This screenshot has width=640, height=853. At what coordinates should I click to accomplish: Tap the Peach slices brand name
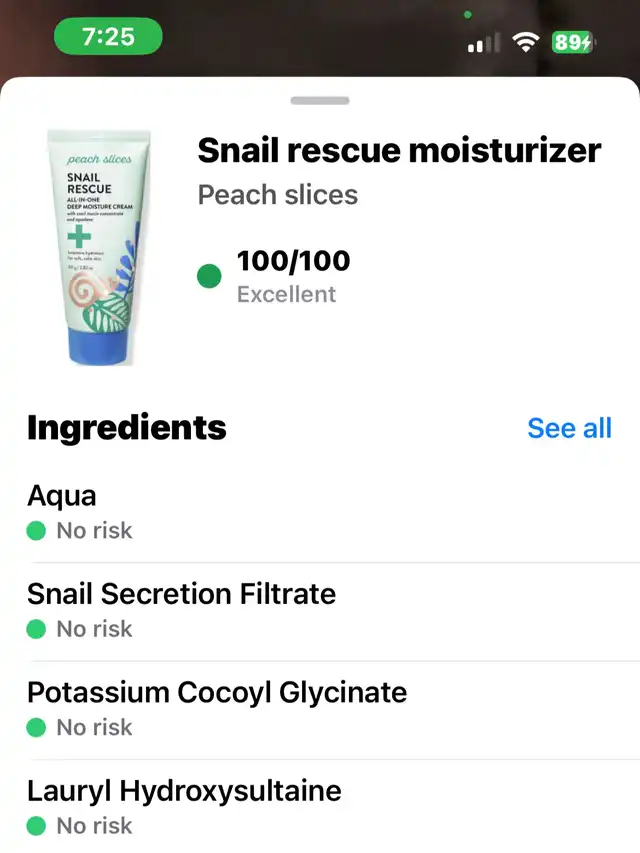[x=278, y=195]
